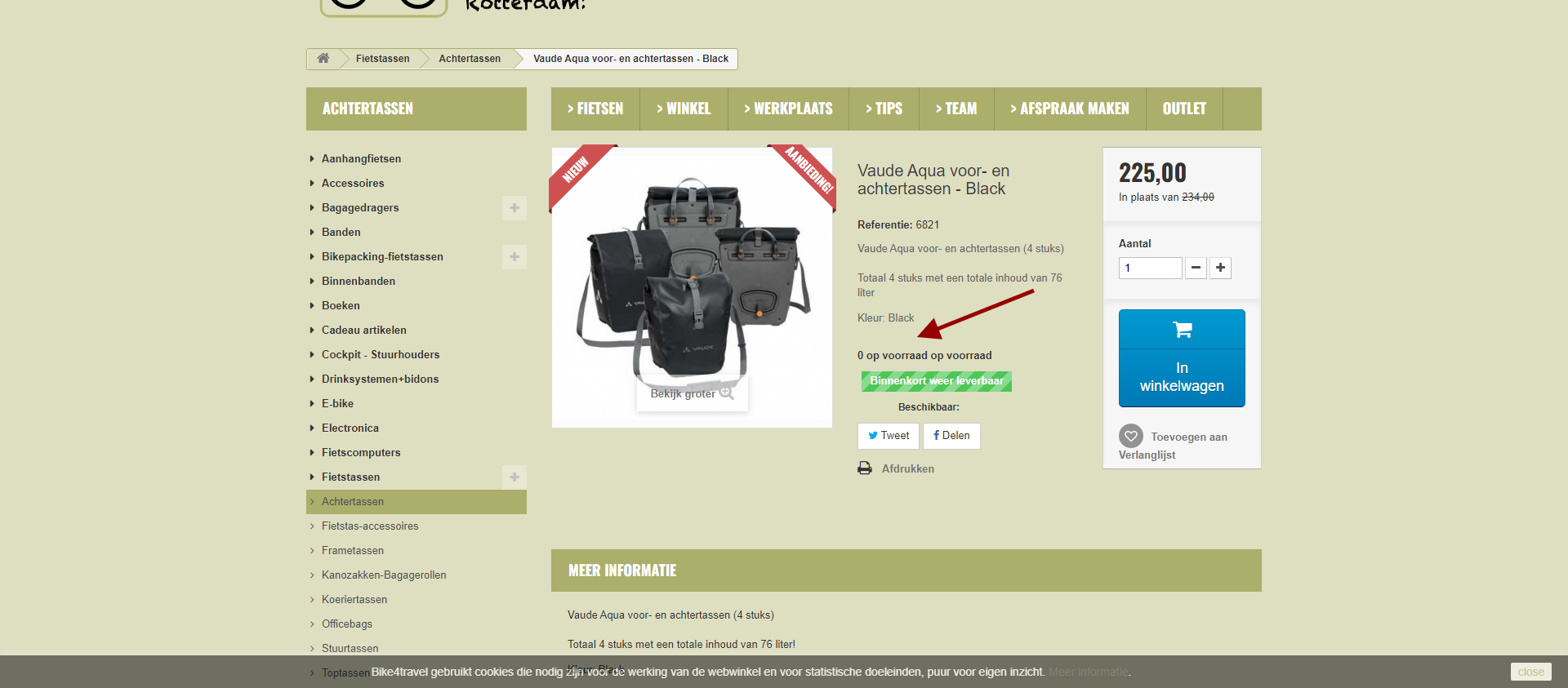
Task: Decrease quantity with minus button
Action: 1196,268
